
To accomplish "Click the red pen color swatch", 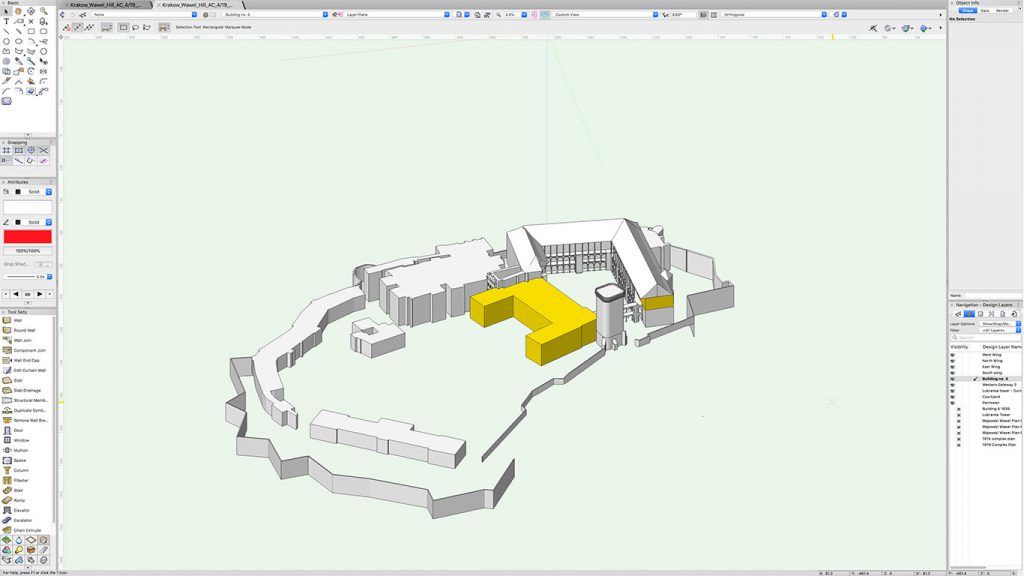I will point(27,236).
